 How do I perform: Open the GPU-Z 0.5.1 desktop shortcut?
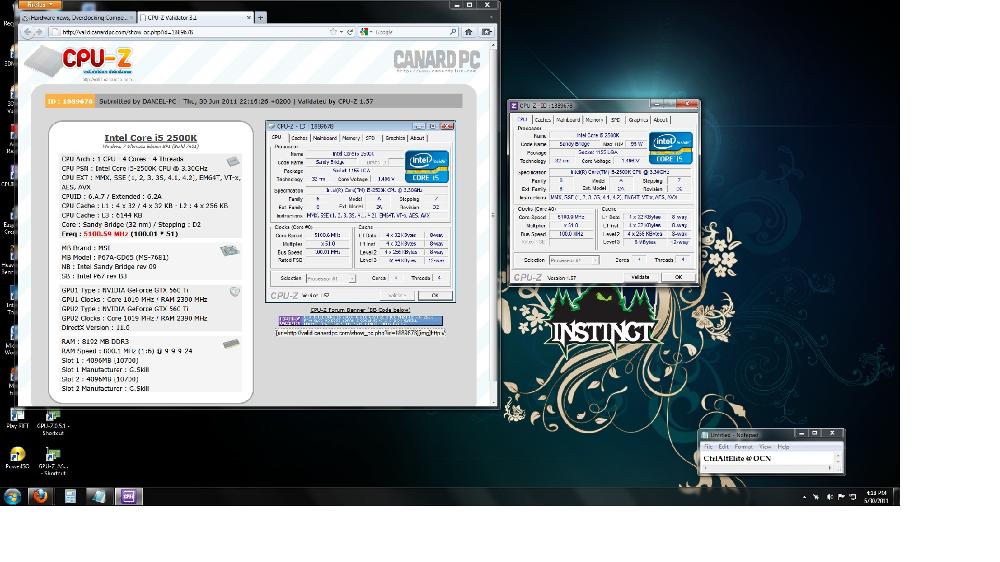pyautogui.click(x=53, y=424)
